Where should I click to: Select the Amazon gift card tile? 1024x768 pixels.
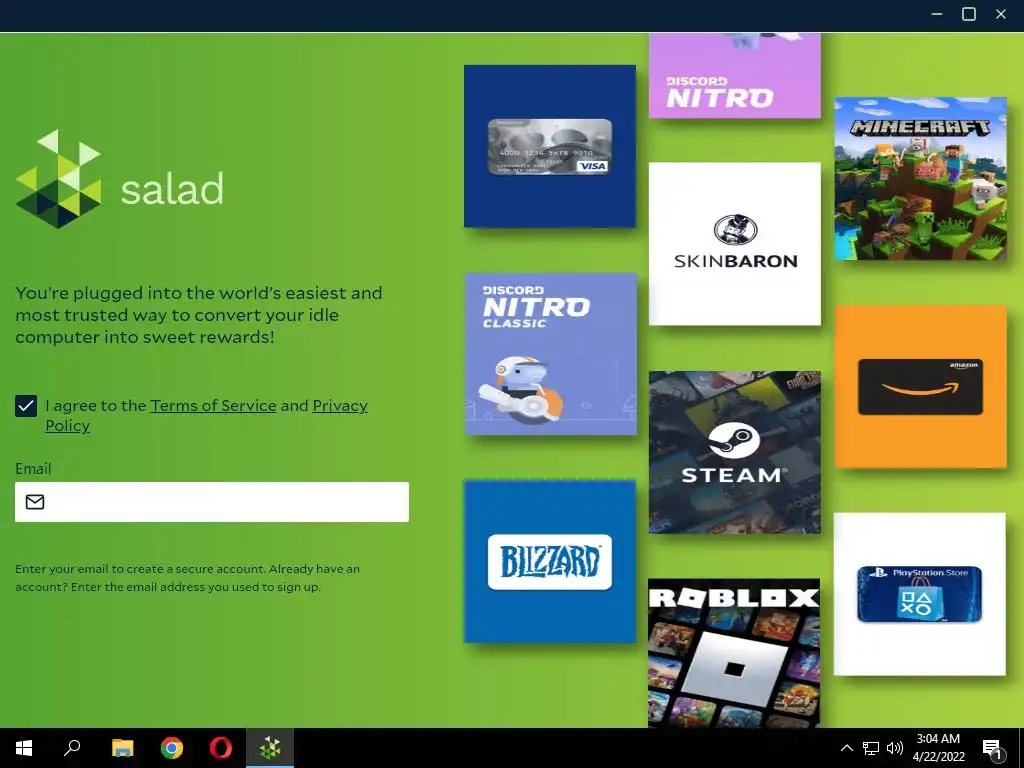[920, 387]
